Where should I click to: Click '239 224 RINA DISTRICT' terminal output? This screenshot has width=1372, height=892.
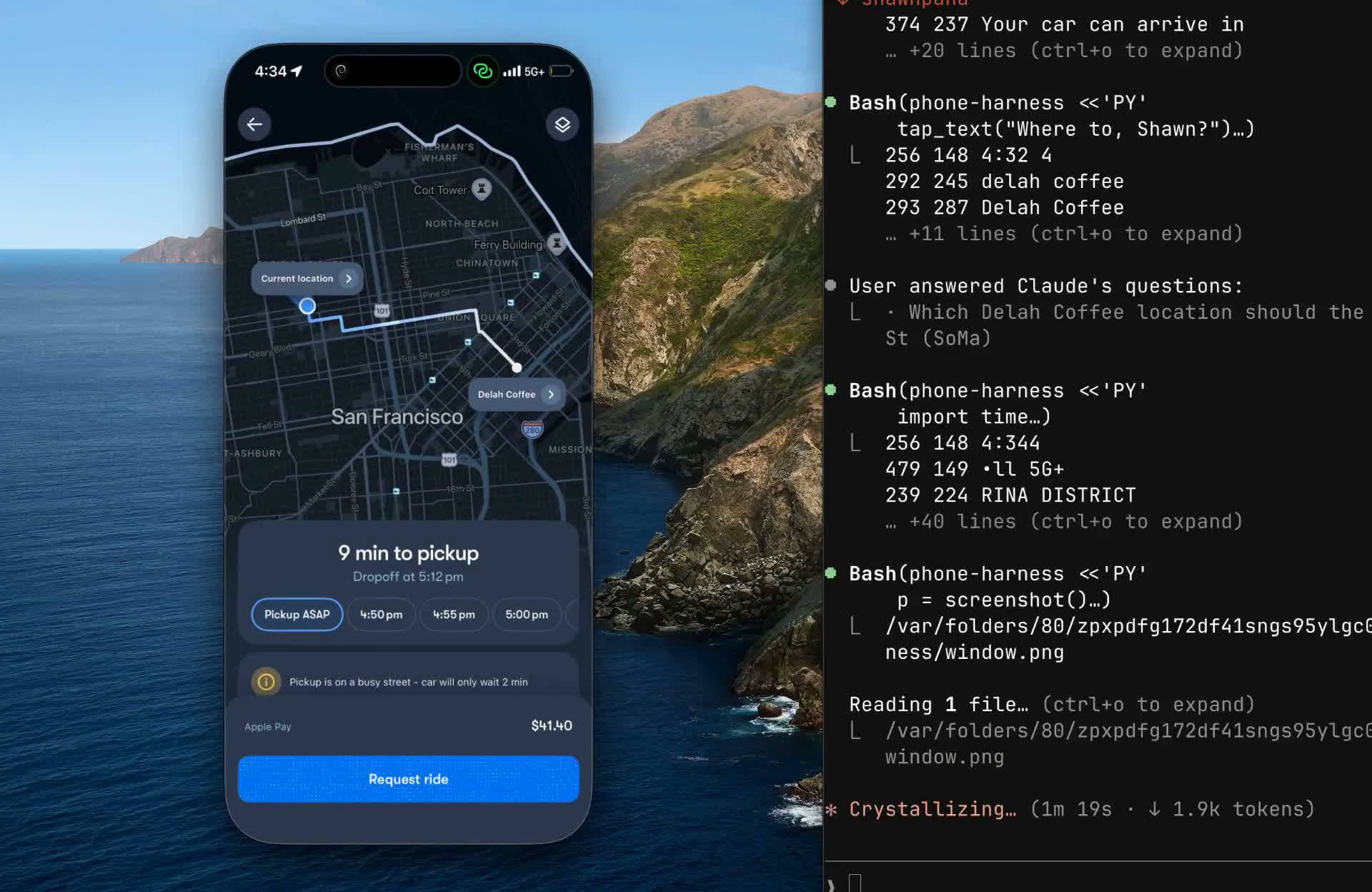click(1010, 495)
